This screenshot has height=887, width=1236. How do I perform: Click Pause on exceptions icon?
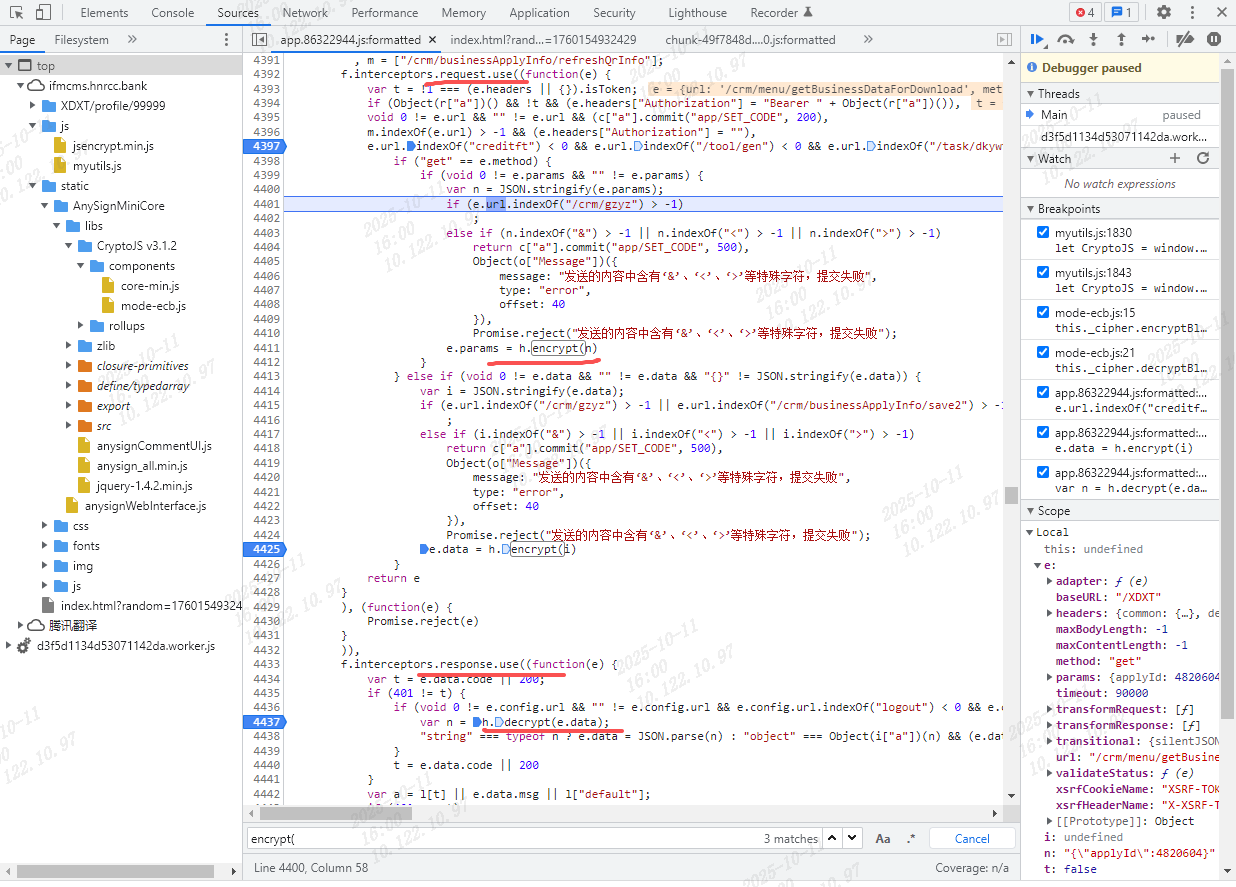(x=1214, y=39)
